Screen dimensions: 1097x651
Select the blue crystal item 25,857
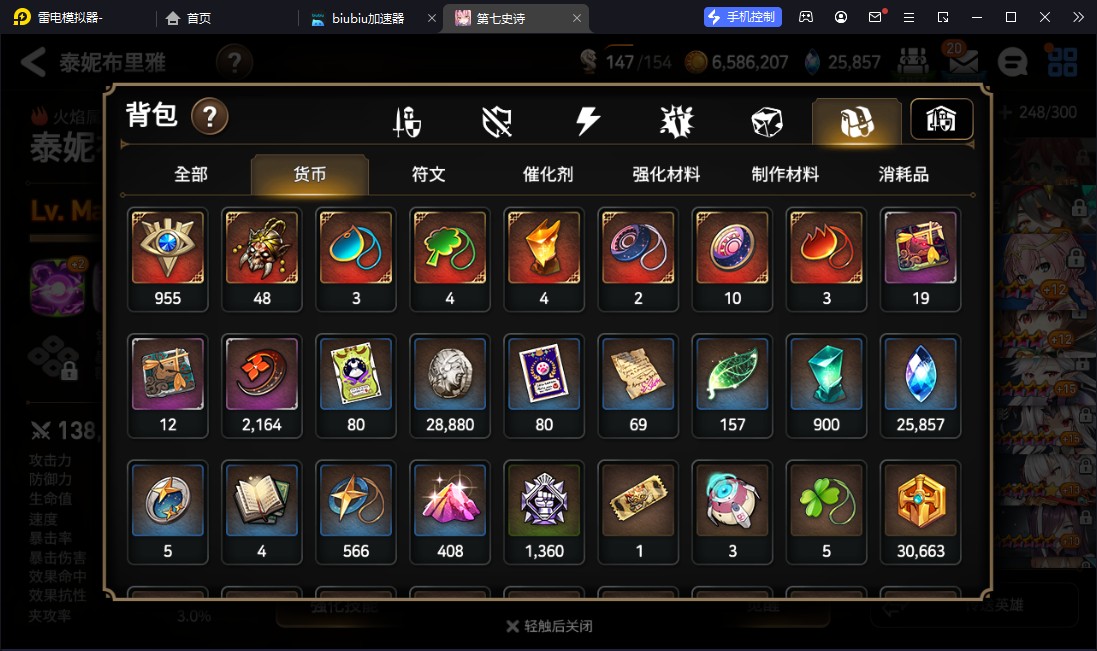(x=920, y=386)
